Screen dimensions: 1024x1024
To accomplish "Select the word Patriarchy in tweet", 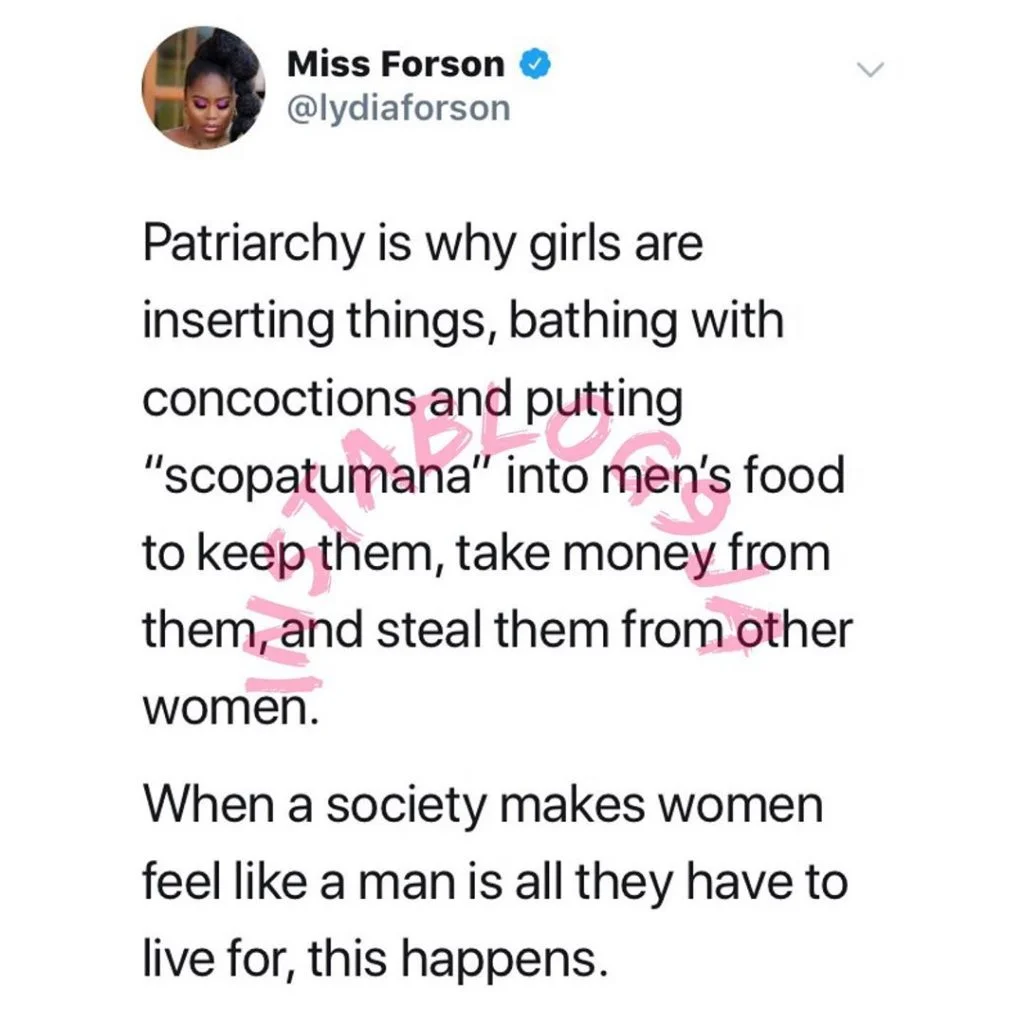I will pyautogui.click(x=252, y=244).
